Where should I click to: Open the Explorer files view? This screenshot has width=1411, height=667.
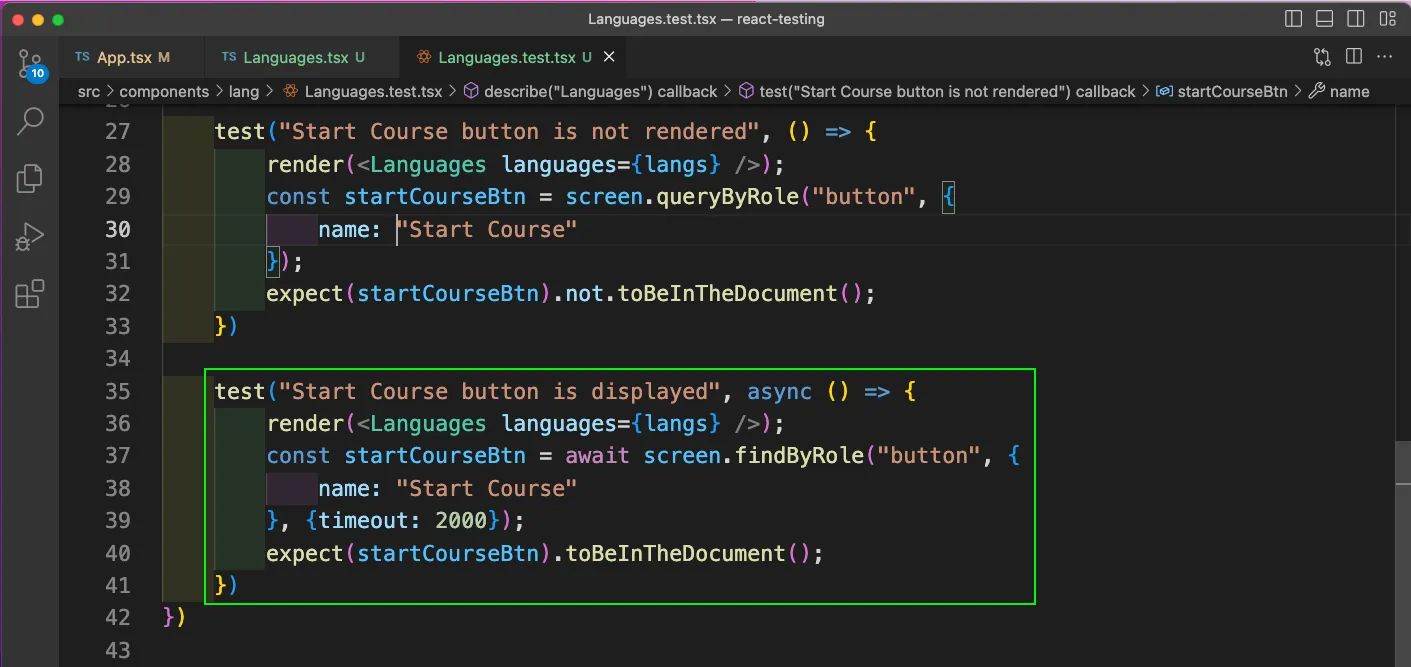pyautogui.click(x=30, y=179)
